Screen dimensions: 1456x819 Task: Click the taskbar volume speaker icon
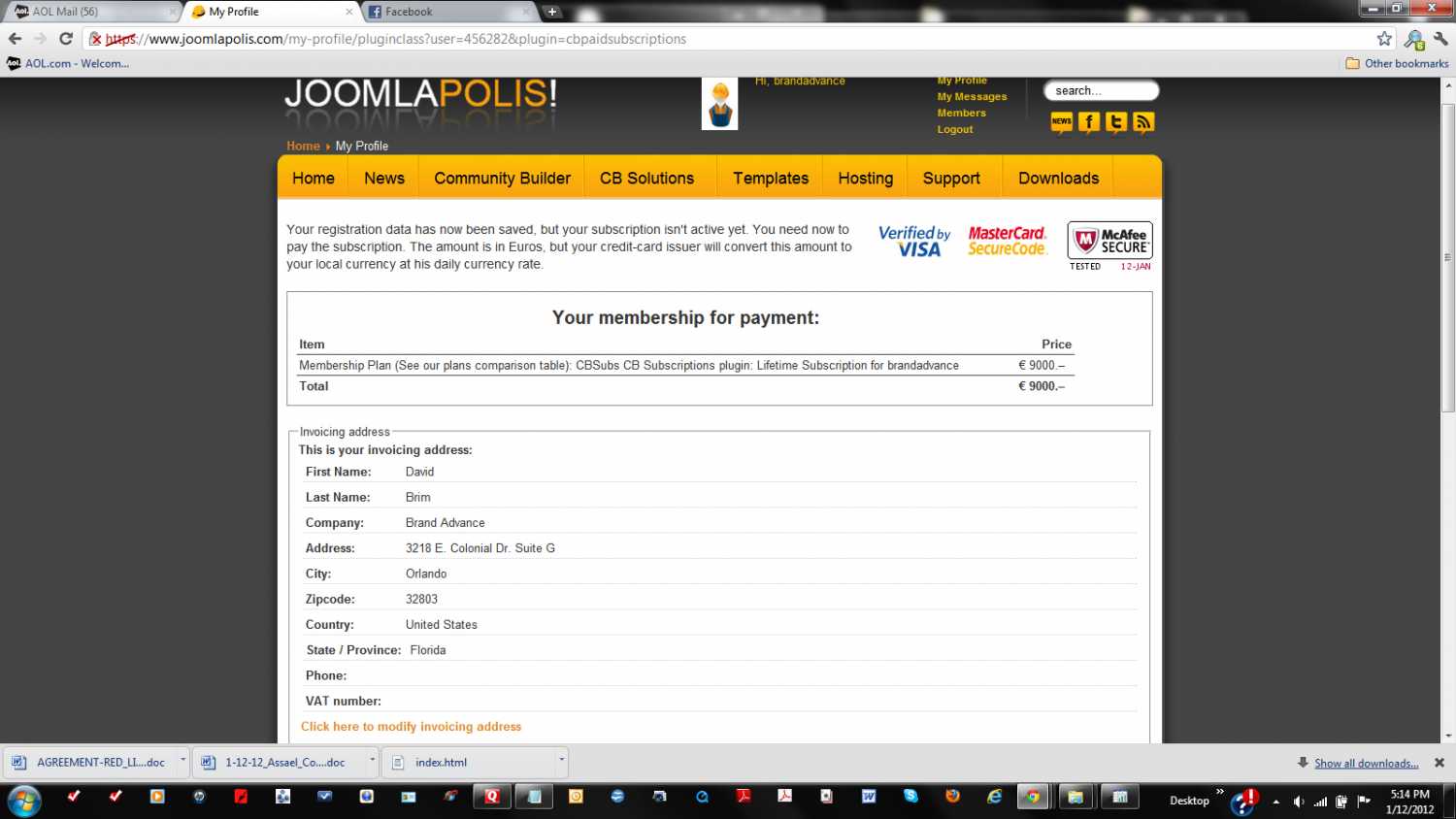(x=1299, y=802)
